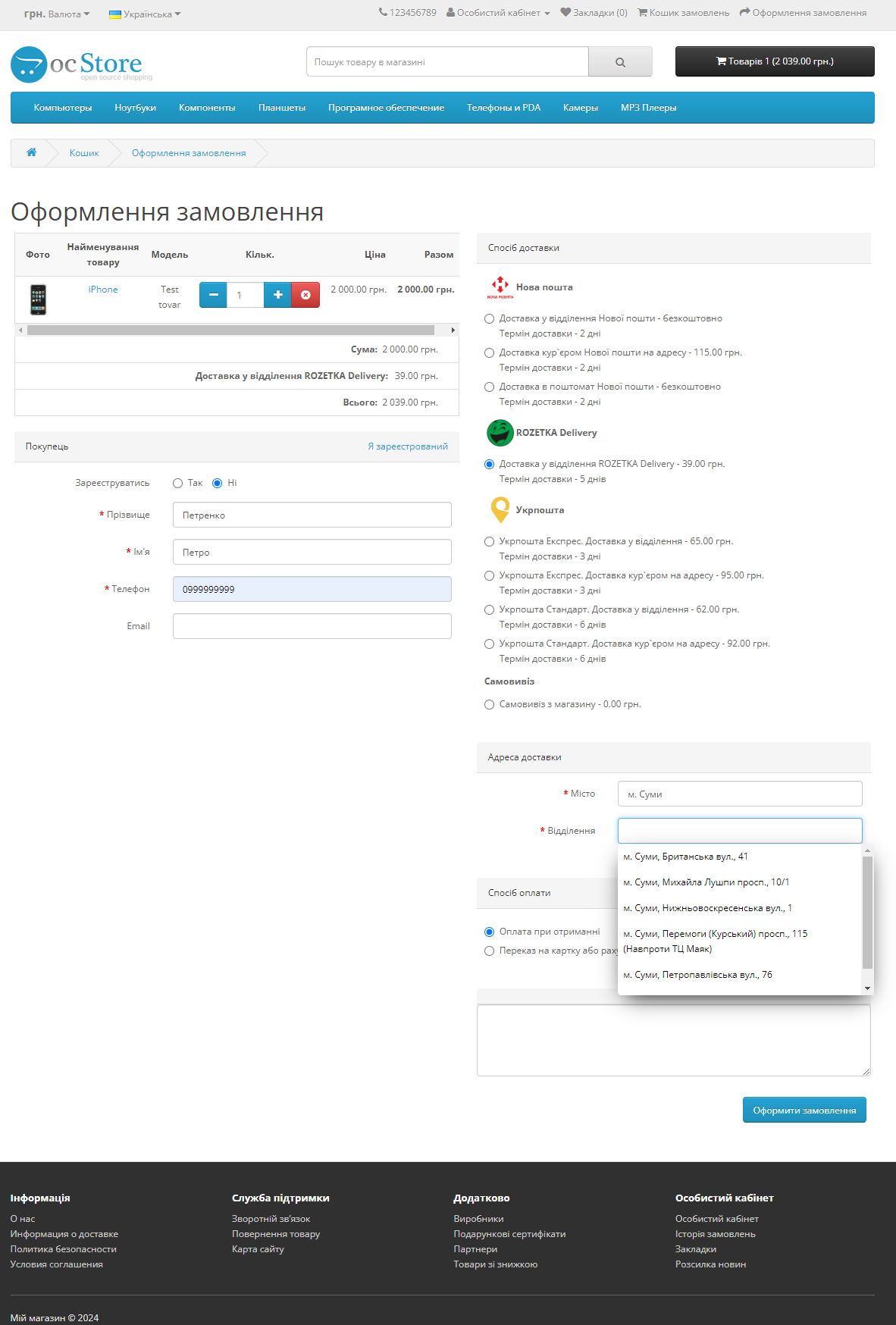Viewport: 896px width, 1325px height.
Task: Choose branch Перемоги (Курський) просп., 115
Action: (x=741, y=941)
